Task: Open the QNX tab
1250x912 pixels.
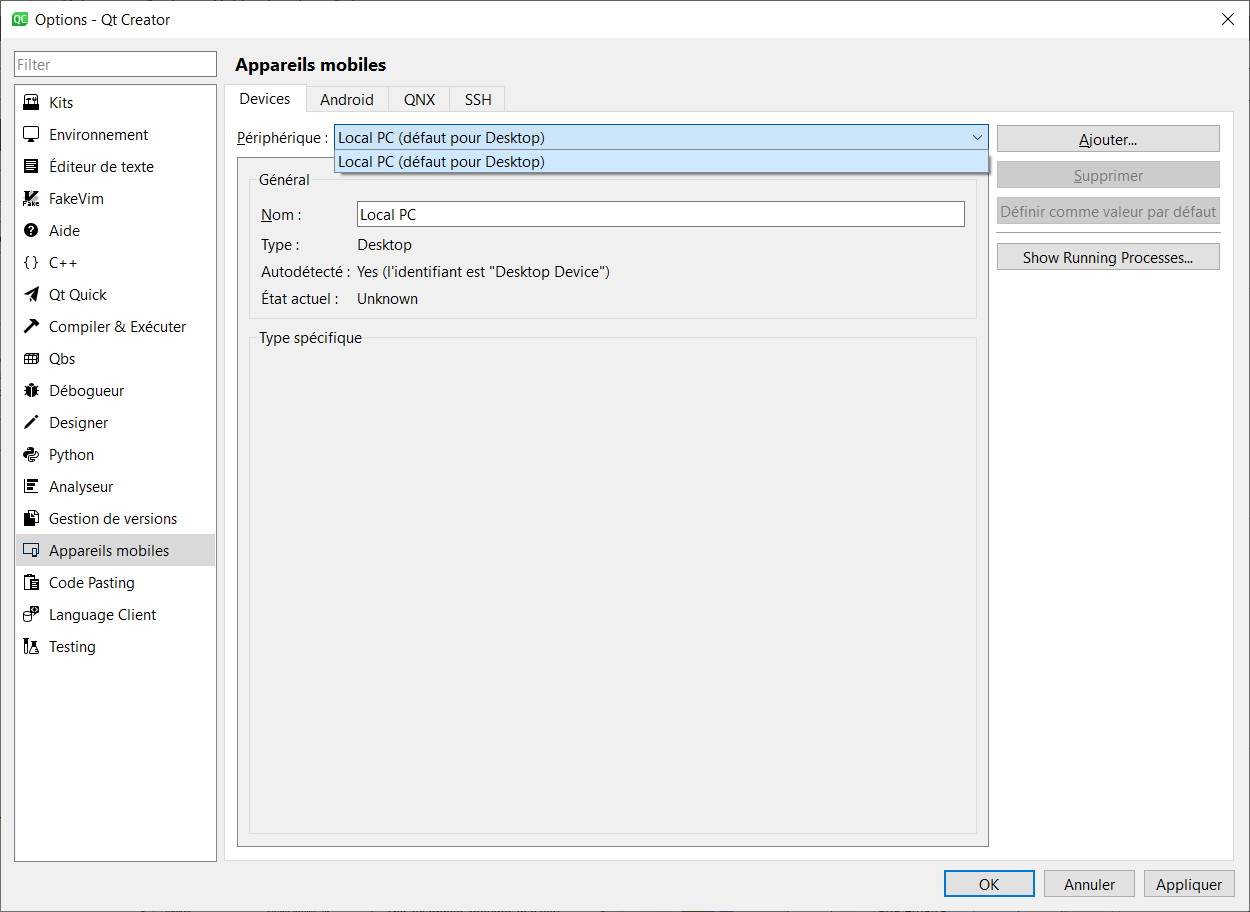Action: pos(420,99)
